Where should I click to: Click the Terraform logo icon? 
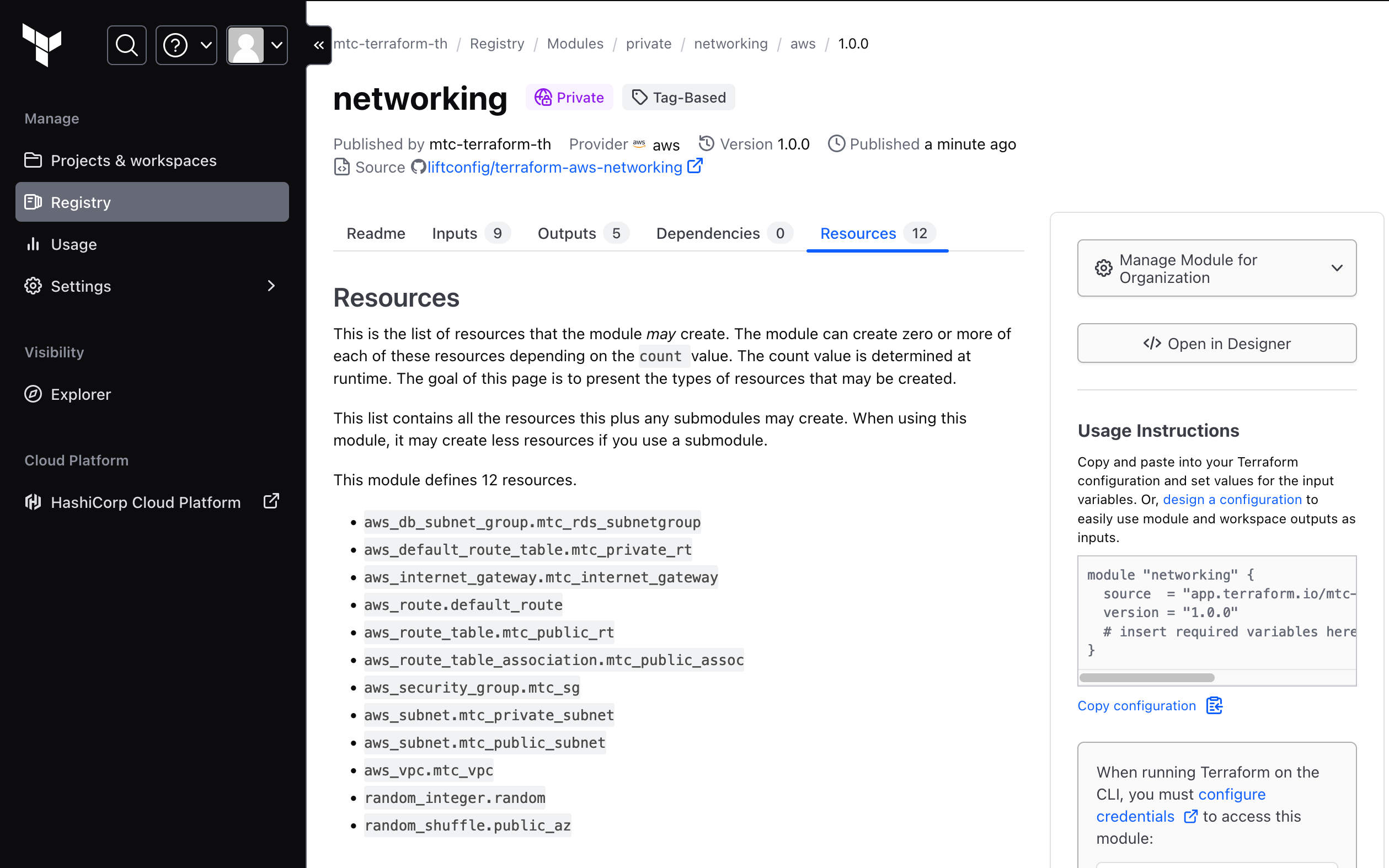click(x=42, y=44)
